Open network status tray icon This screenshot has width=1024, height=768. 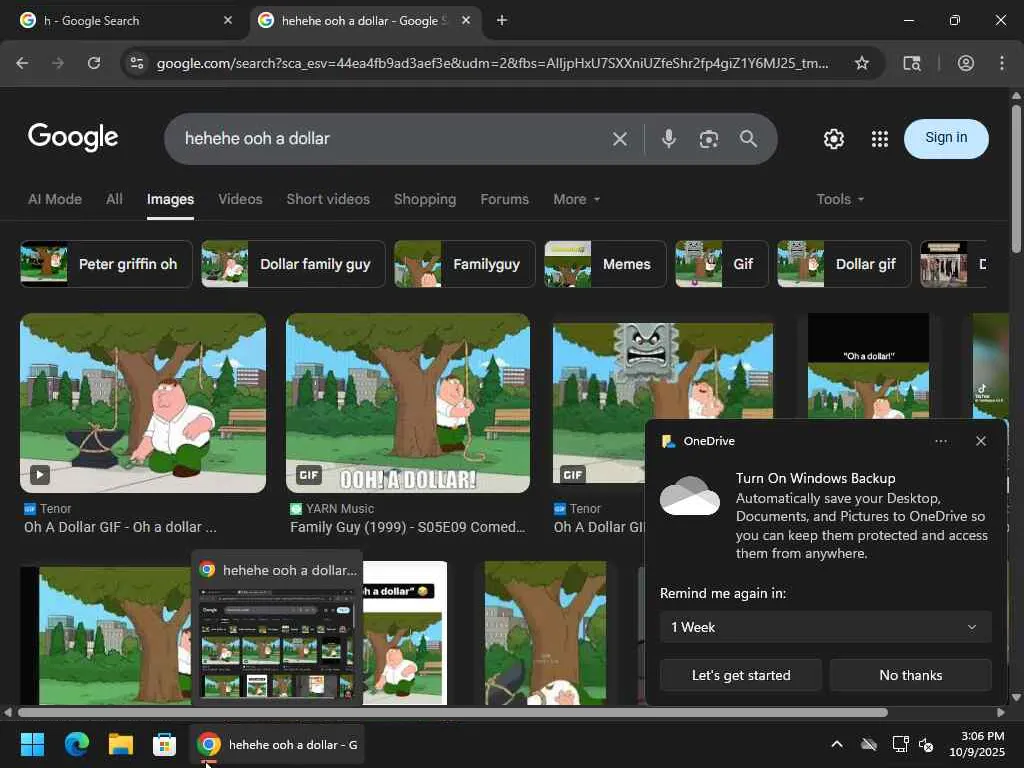pyautogui.click(x=900, y=744)
